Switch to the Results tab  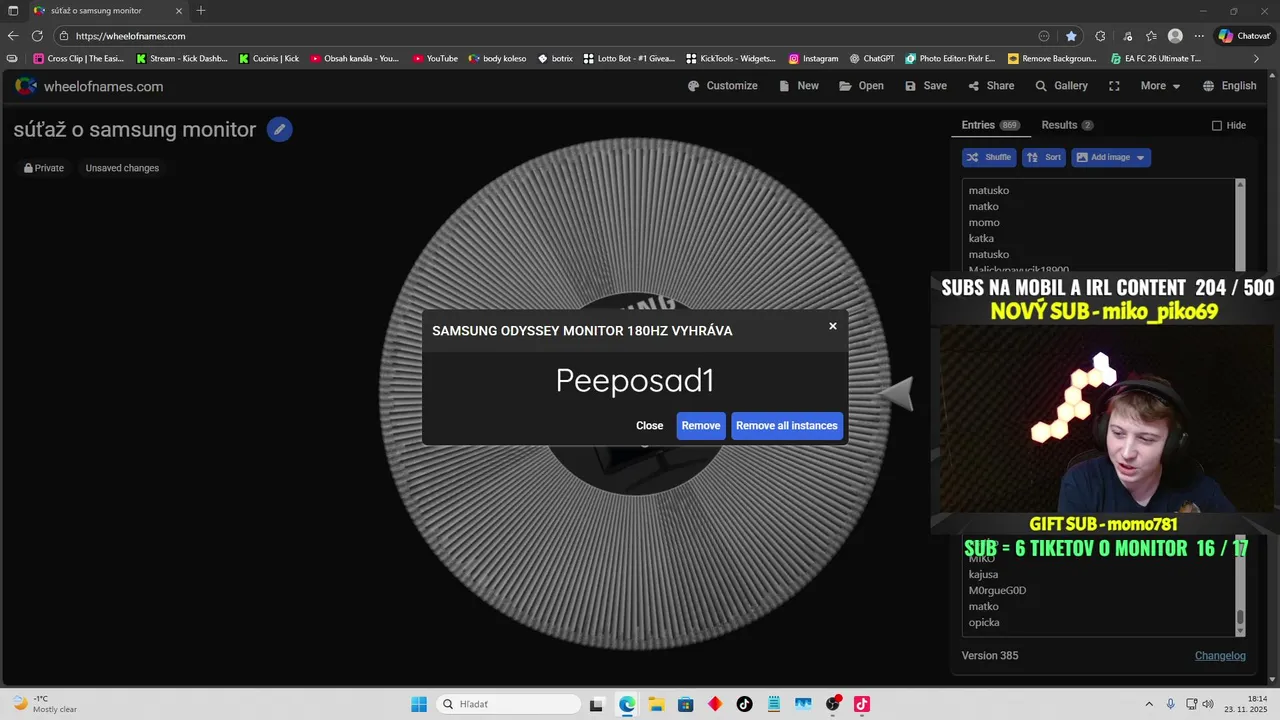click(x=1067, y=125)
